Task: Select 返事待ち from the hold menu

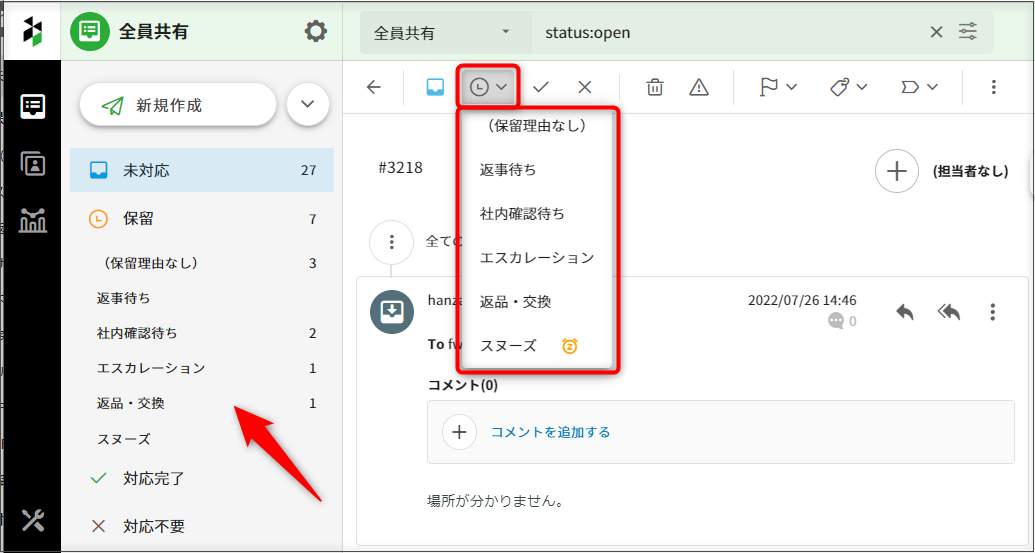Action: coord(508,170)
